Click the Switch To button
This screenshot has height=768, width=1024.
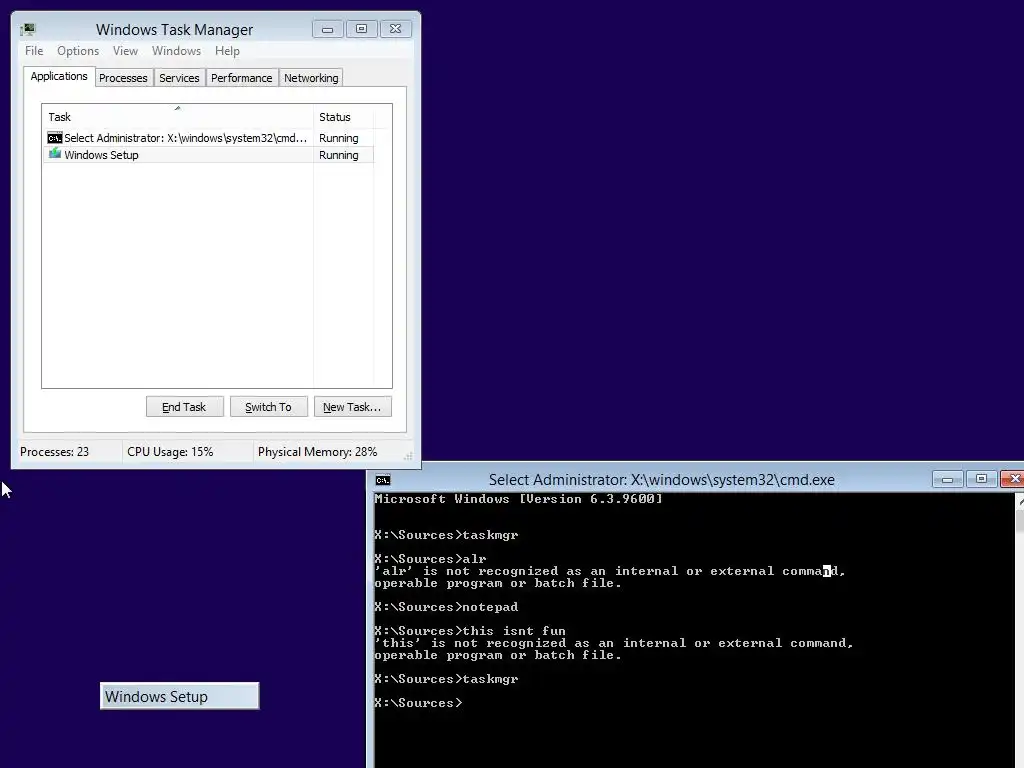(x=268, y=407)
